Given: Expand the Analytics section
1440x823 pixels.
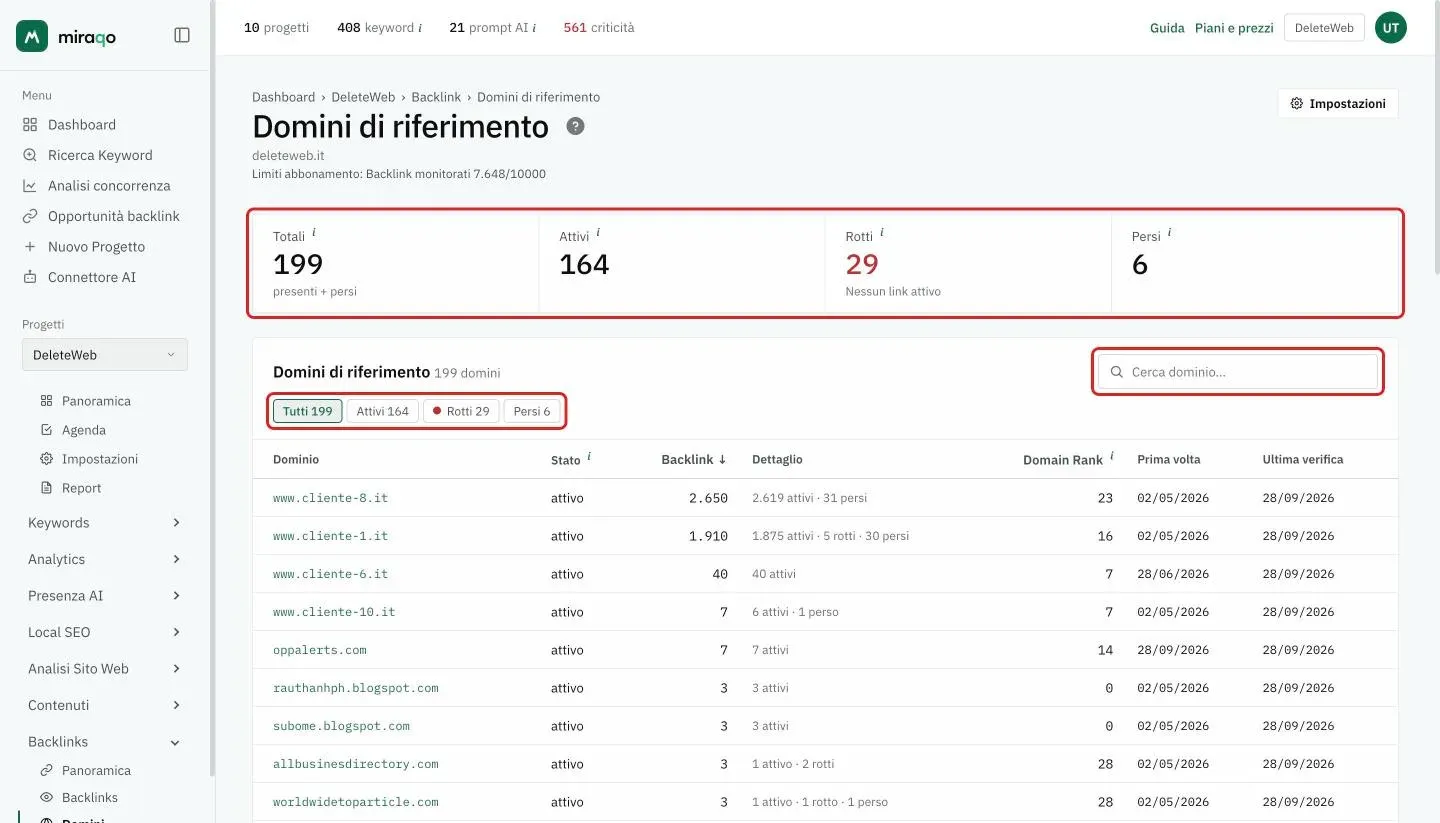Looking at the screenshot, I should pyautogui.click(x=104, y=560).
